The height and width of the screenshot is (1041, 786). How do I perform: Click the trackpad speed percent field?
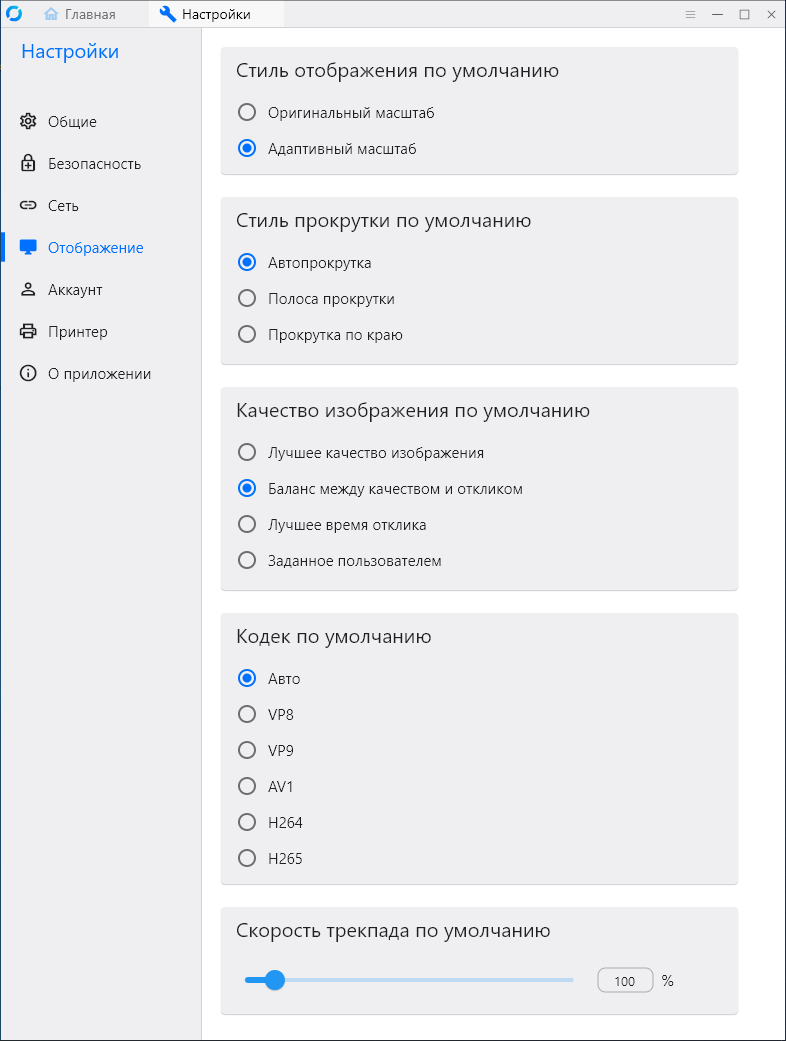[625, 981]
